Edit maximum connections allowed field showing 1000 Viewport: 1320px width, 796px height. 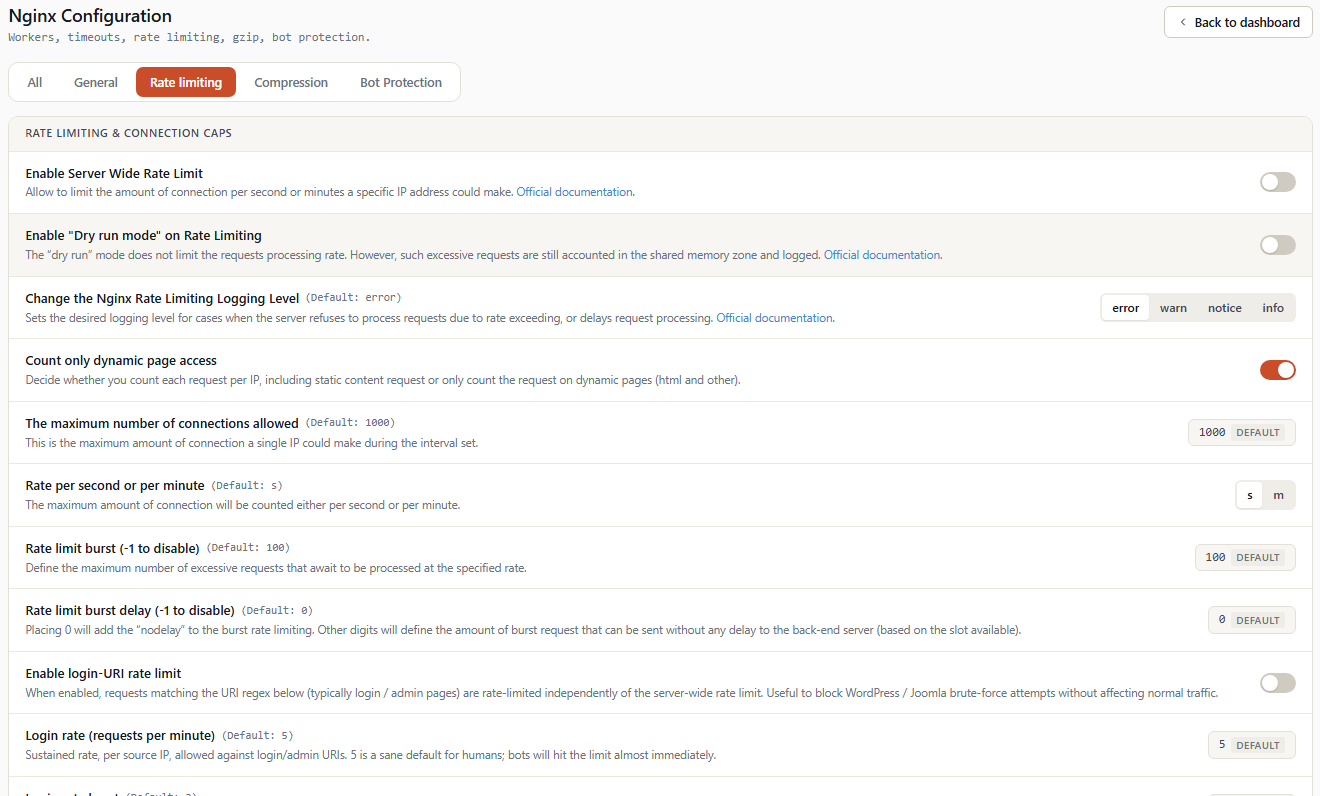pos(1242,432)
